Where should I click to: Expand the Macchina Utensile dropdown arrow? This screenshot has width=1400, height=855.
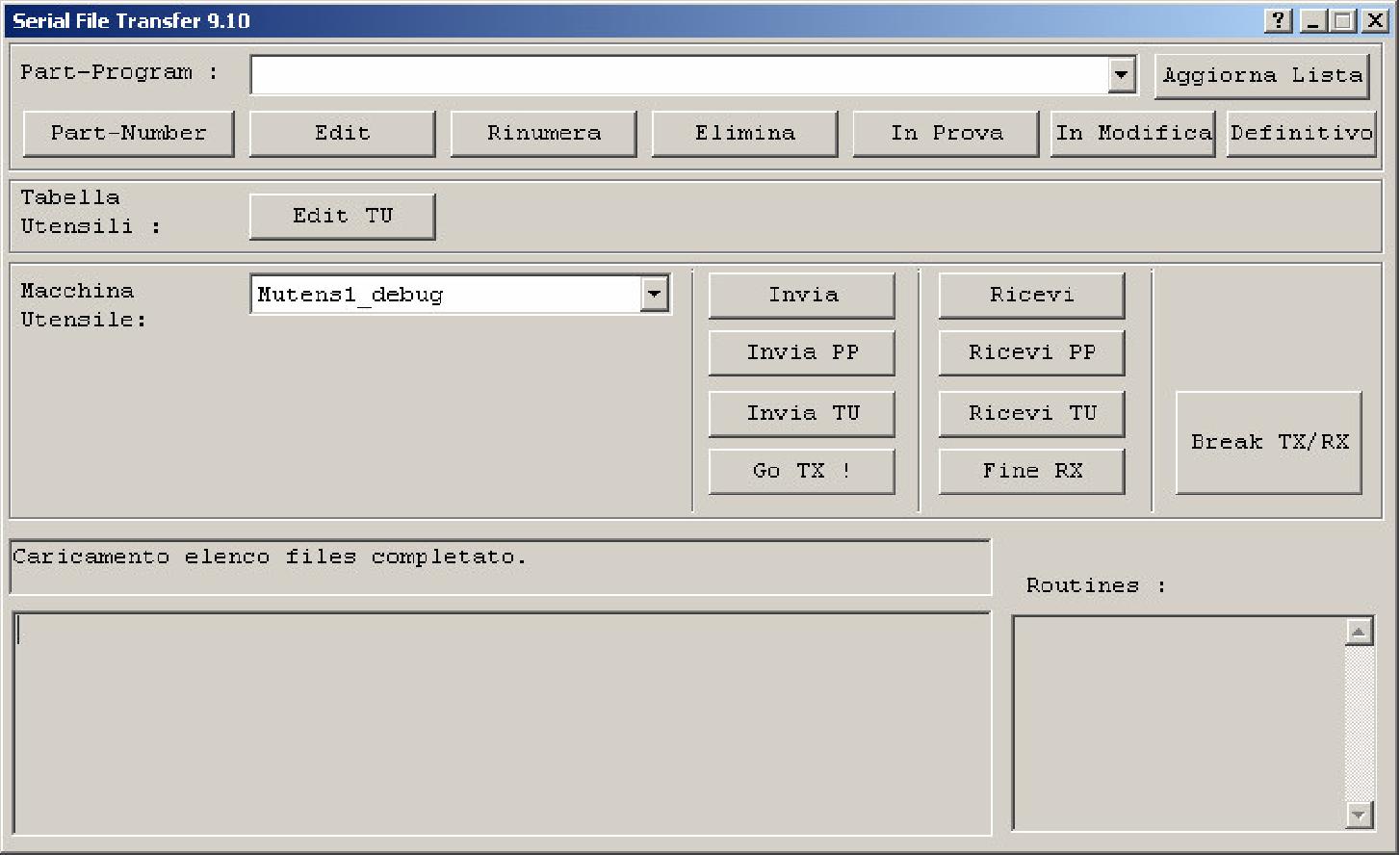(x=654, y=295)
